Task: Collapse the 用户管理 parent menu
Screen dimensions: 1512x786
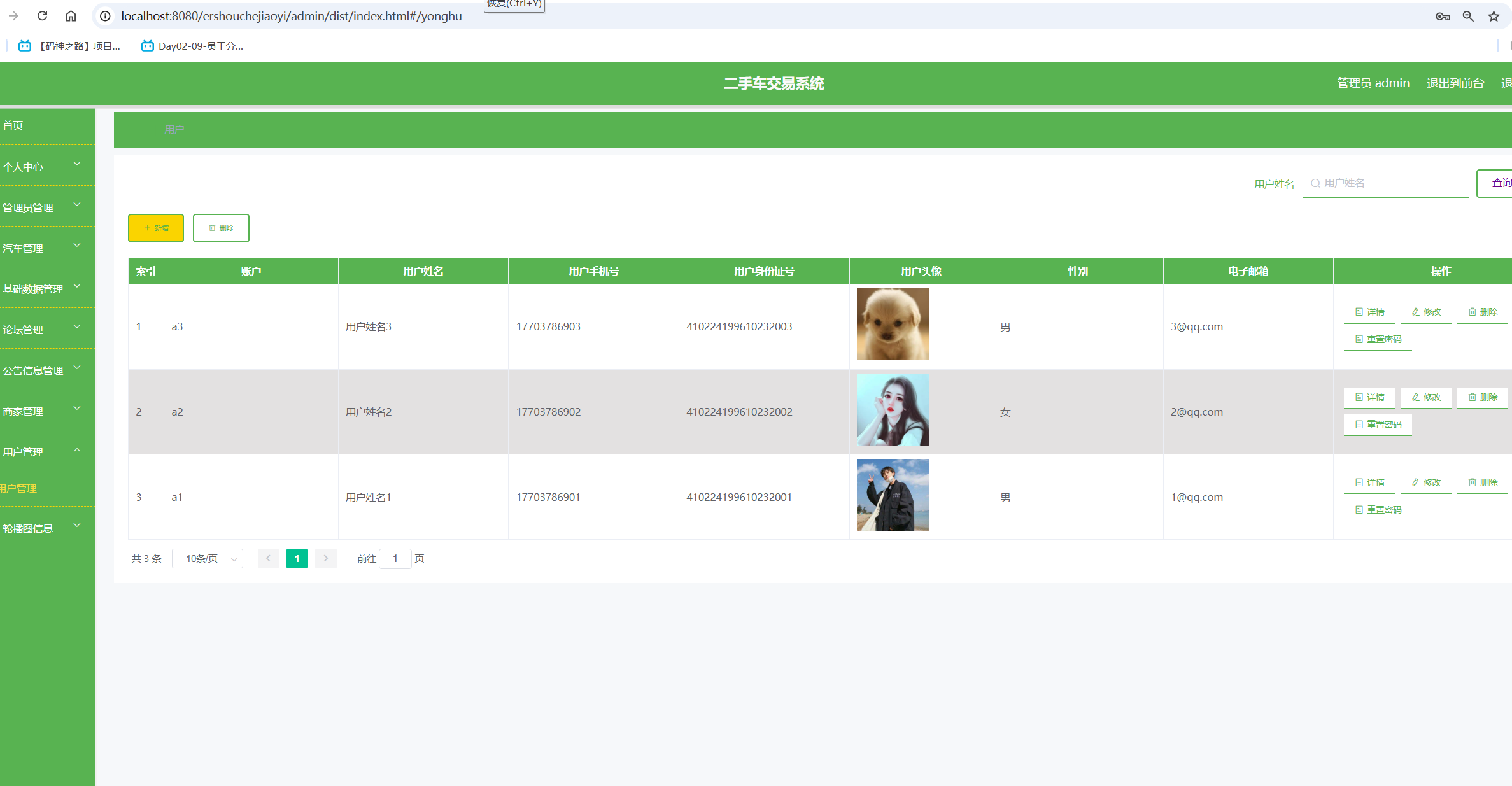Action: coord(48,452)
